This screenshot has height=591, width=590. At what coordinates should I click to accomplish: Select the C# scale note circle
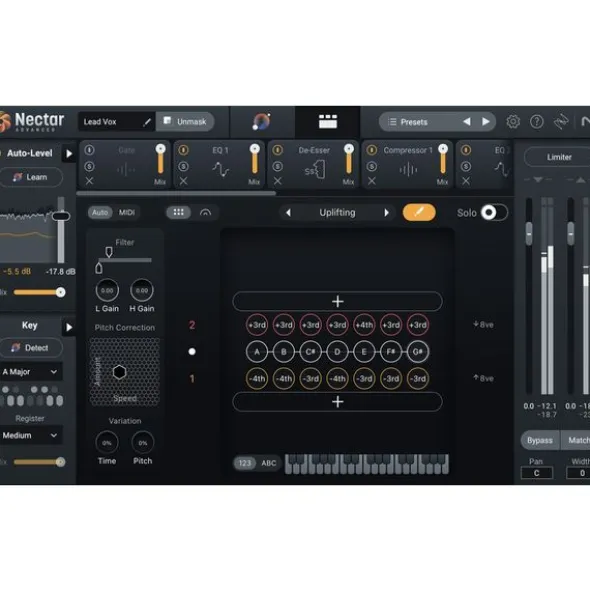(x=310, y=352)
